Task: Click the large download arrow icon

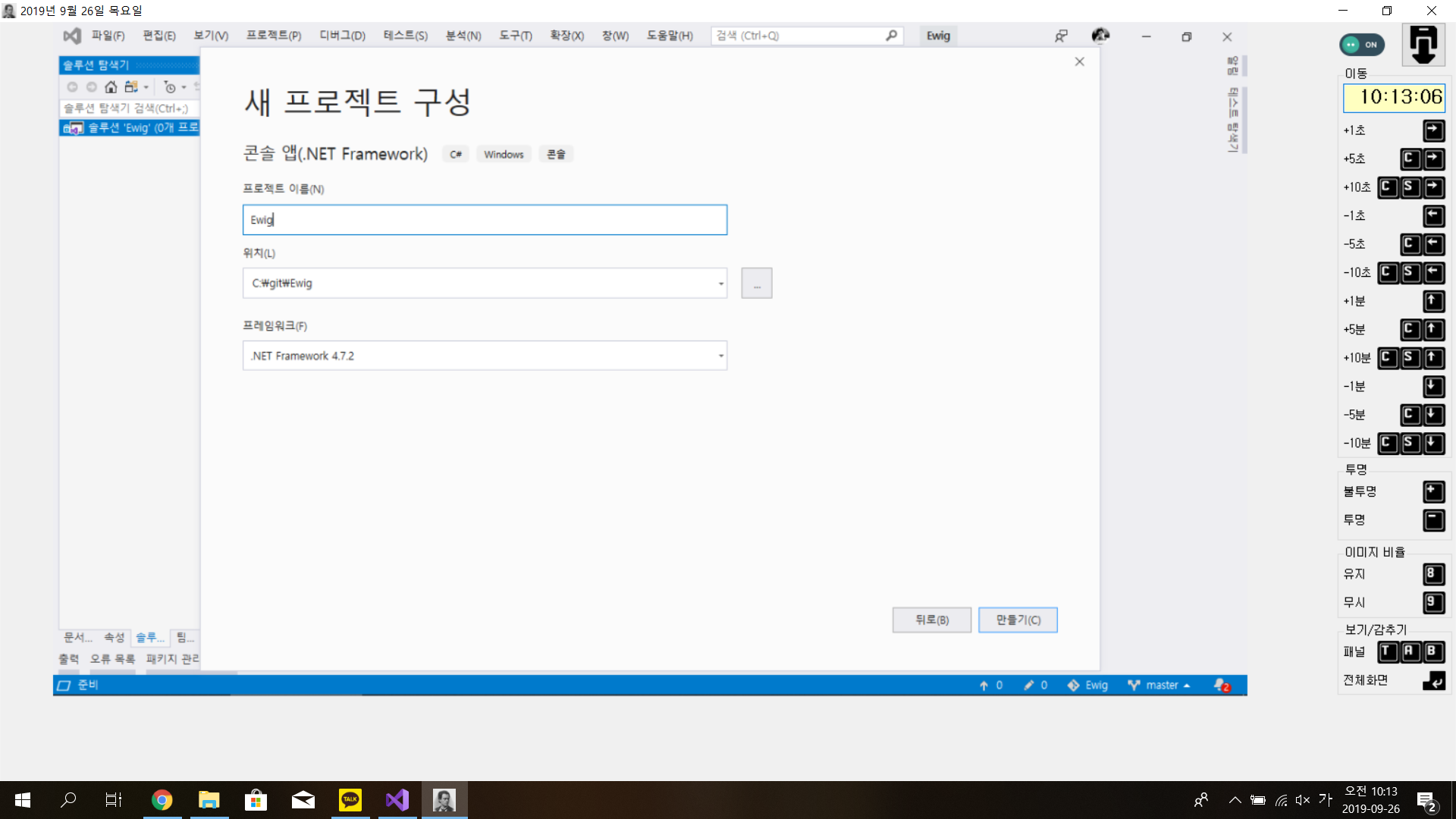Action: [1423, 45]
